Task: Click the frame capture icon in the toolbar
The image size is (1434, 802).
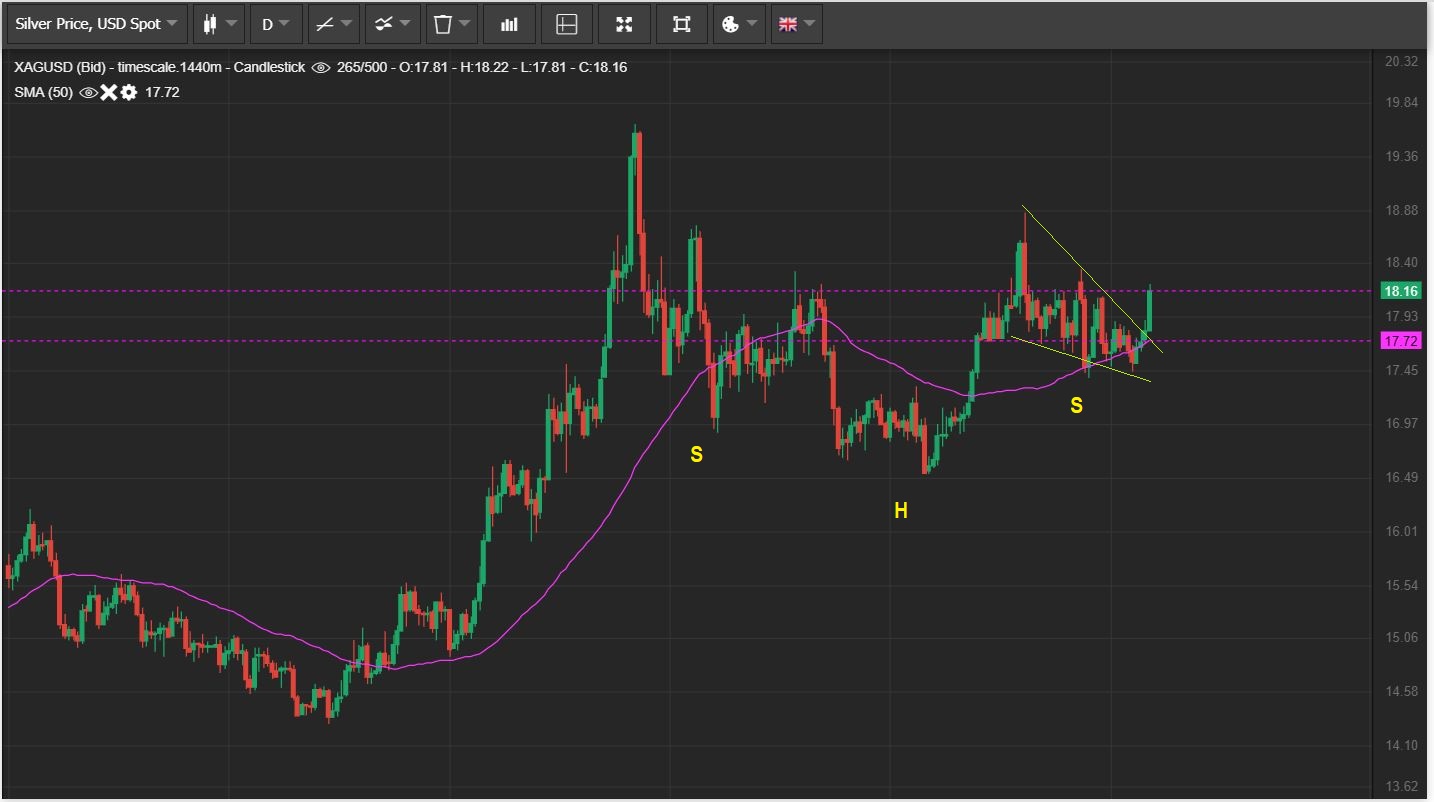Action: coord(682,24)
